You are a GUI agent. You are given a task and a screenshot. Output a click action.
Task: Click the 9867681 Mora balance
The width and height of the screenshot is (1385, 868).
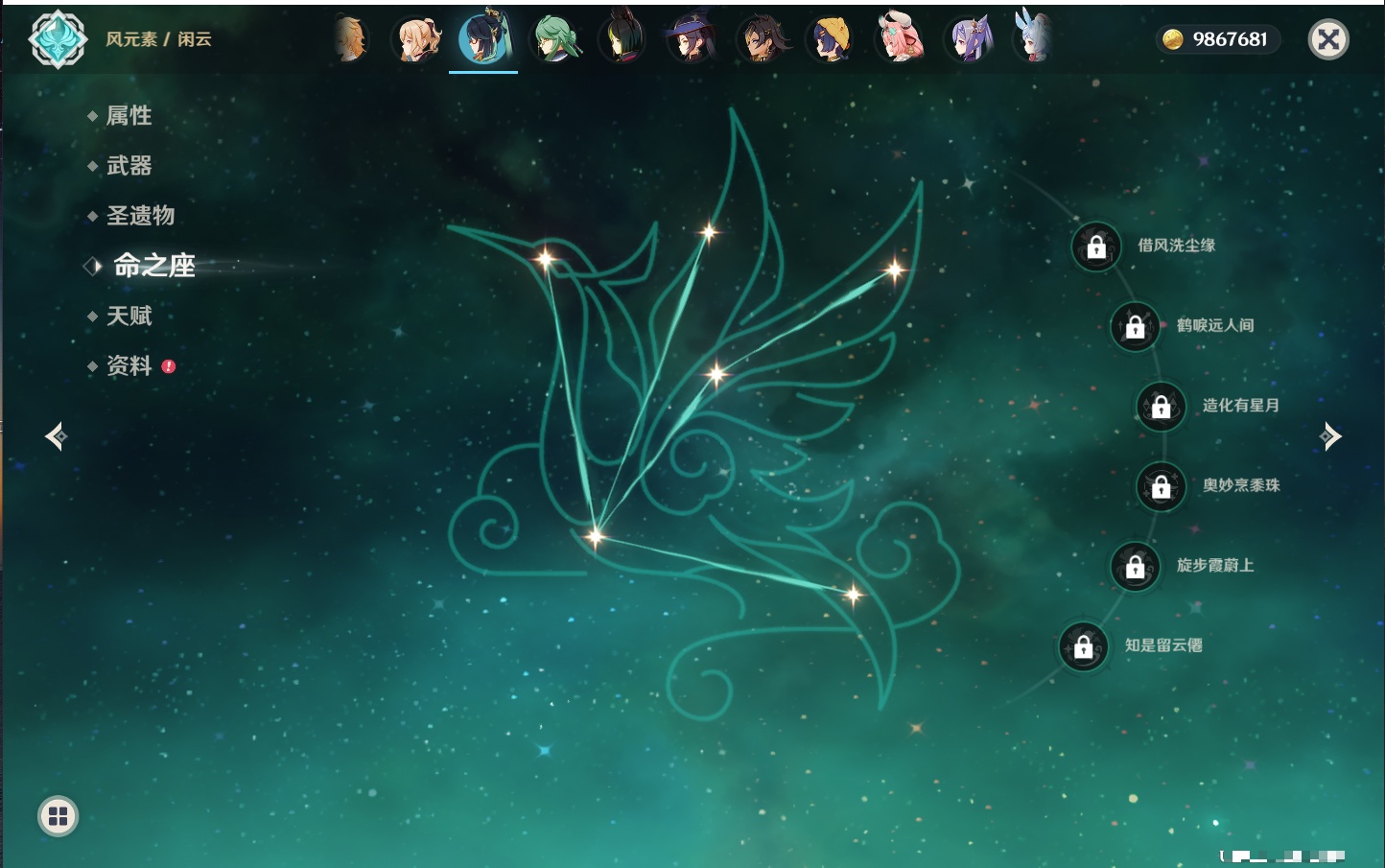pyautogui.click(x=1231, y=39)
